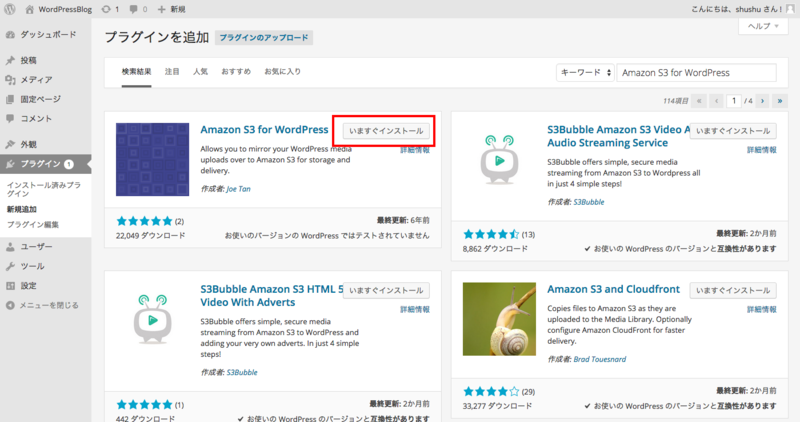Collapse menu via メニューを閉じる arrow icon
The image size is (800, 422).
[x=10, y=305]
